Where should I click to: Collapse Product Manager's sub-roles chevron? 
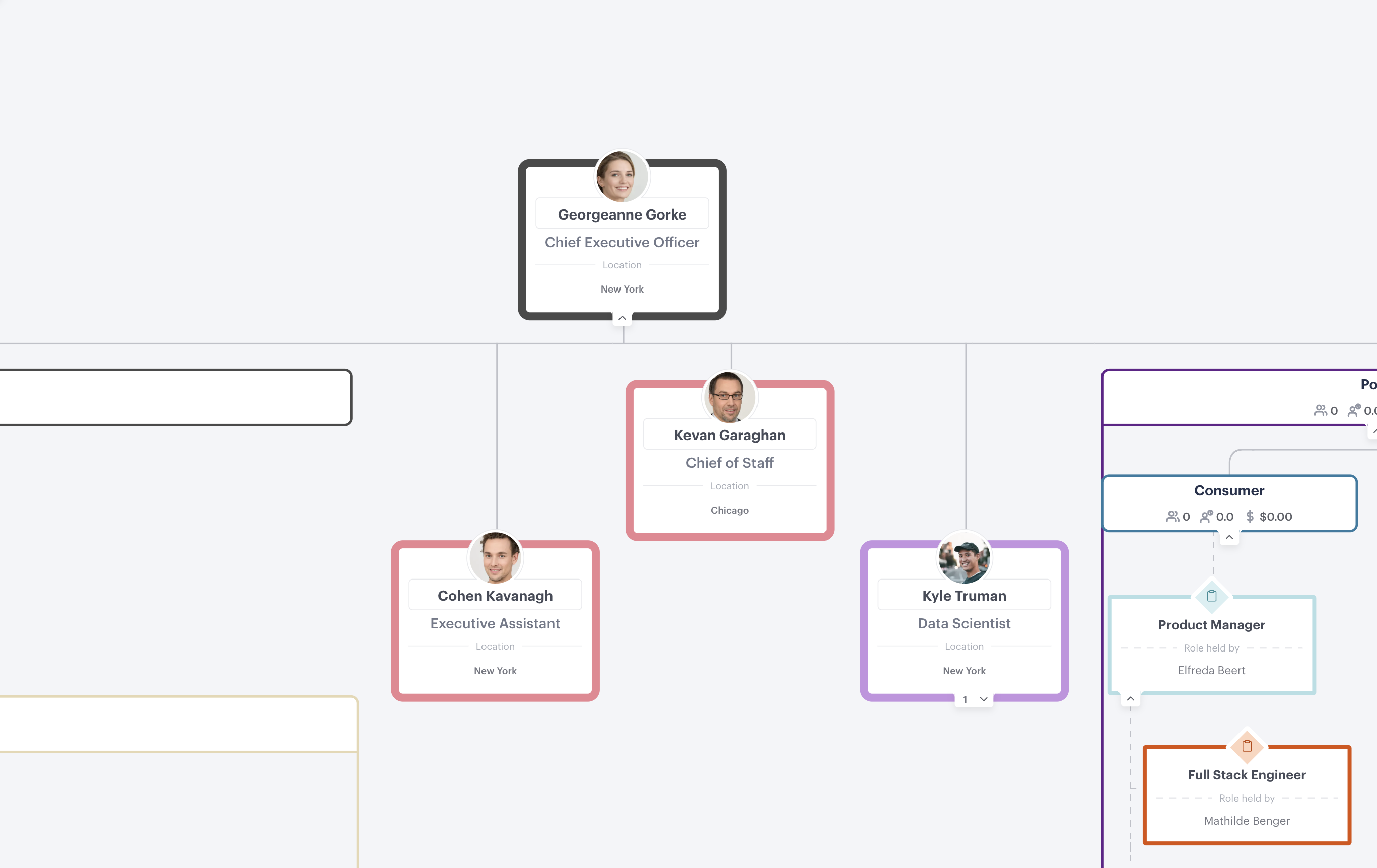coord(1131,699)
